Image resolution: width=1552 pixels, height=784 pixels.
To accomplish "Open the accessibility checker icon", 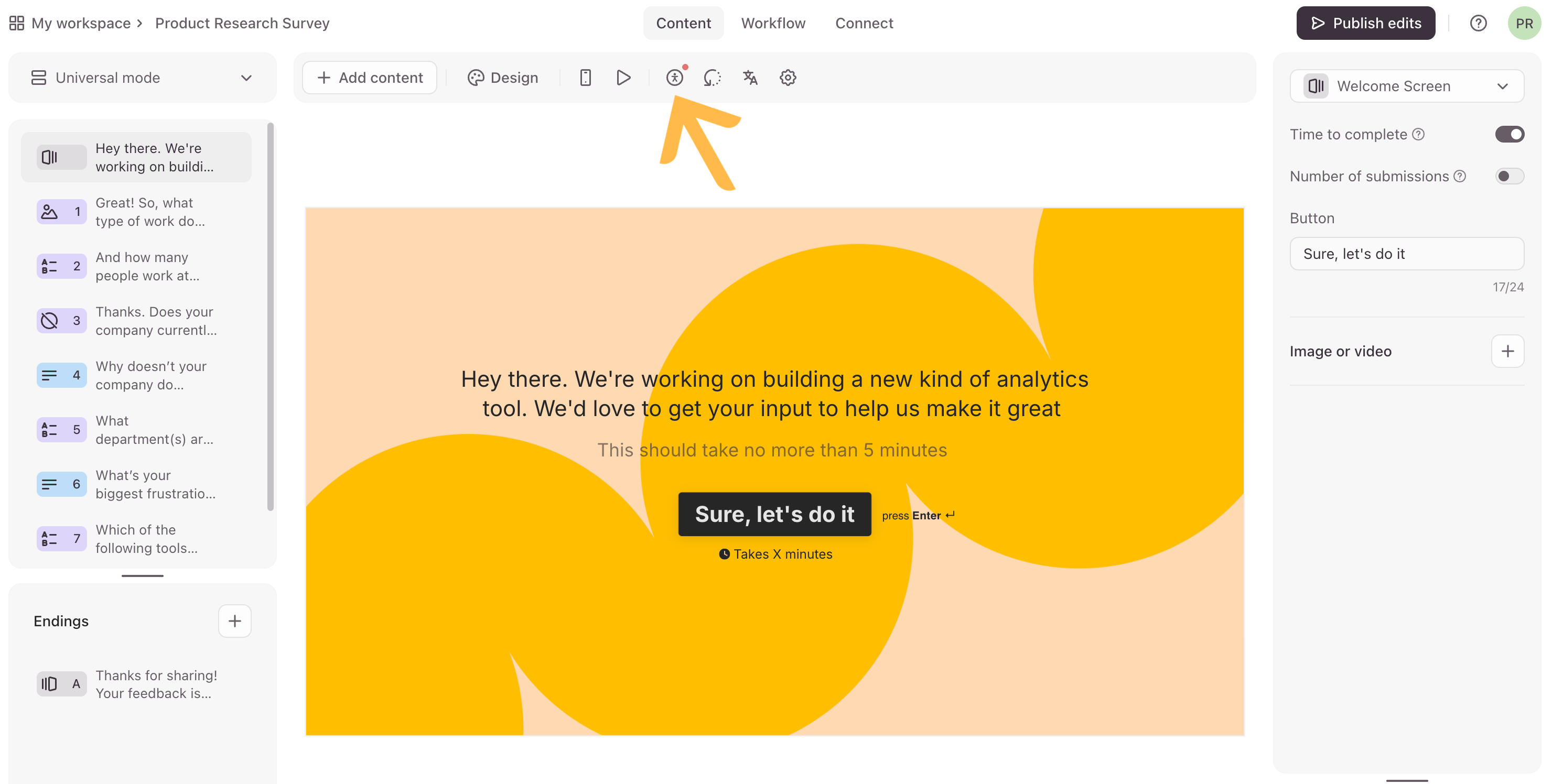I will pyautogui.click(x=674, y=78).
